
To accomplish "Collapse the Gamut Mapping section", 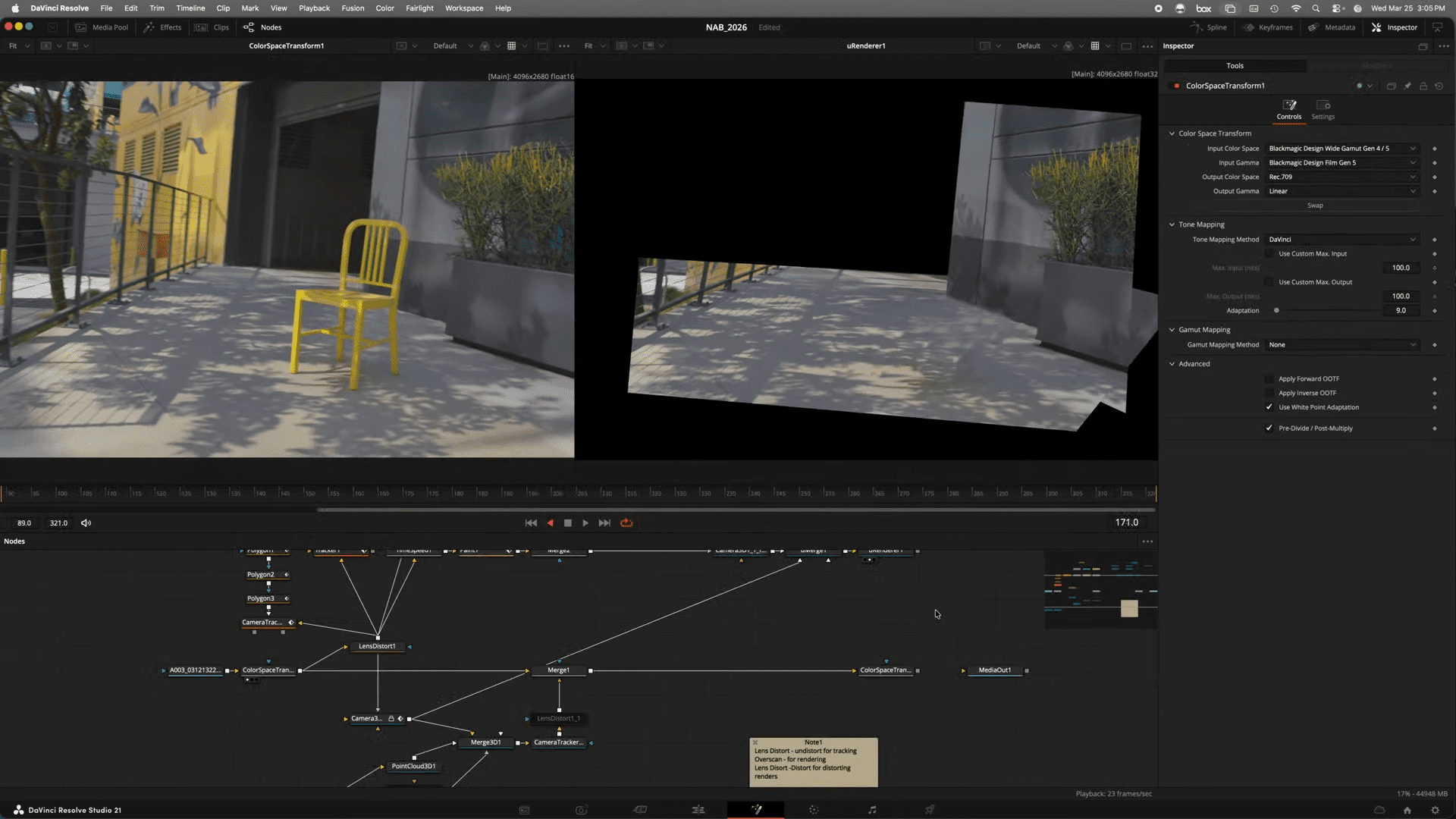I will tap(1172, 330).
